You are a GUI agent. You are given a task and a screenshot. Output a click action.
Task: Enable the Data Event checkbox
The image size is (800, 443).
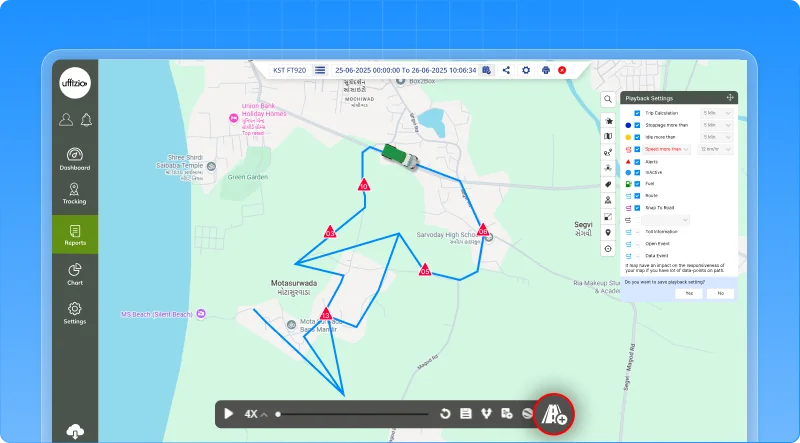pos(637,256)
